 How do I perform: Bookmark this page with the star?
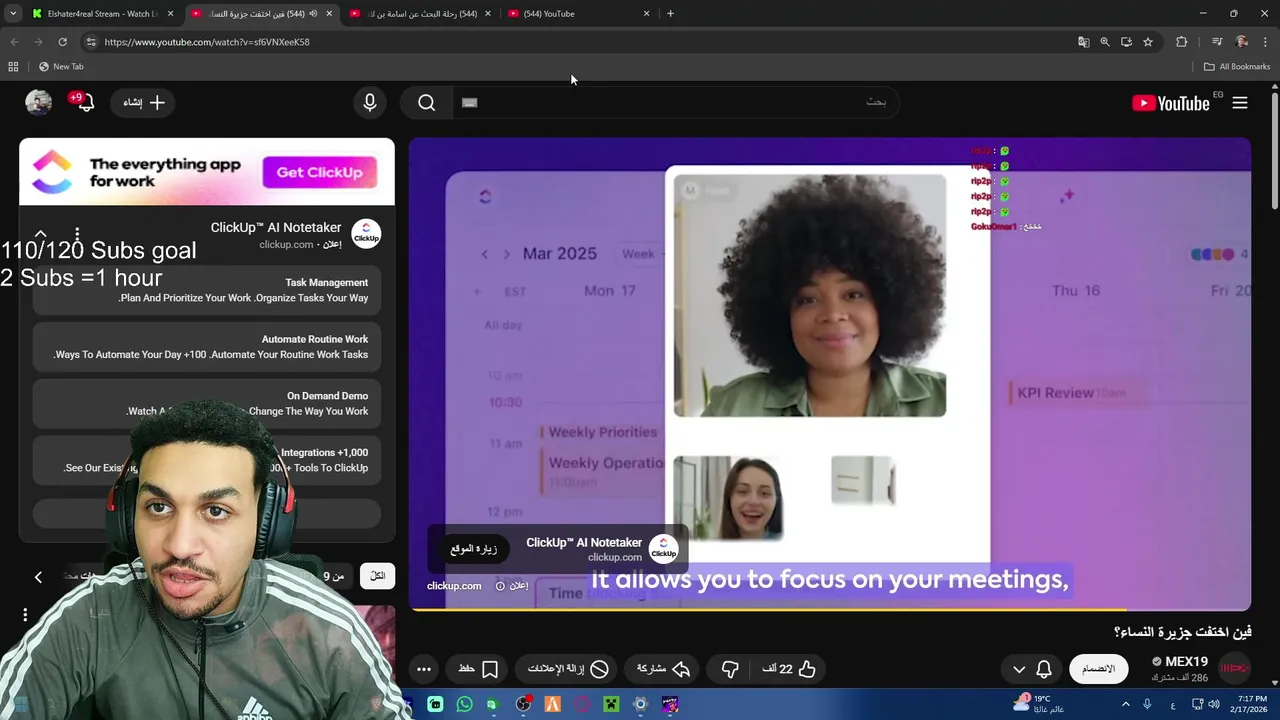(x=1148, y=42)
